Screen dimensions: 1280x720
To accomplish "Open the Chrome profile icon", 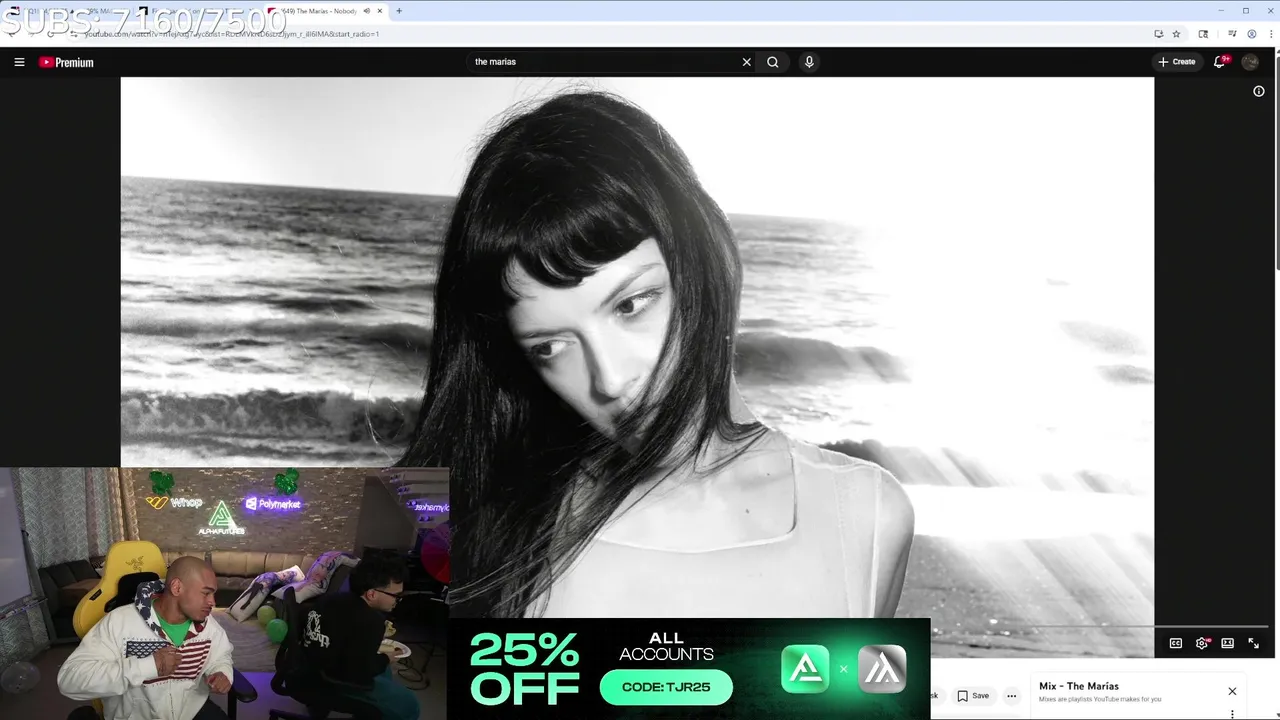I will 1251,34.
